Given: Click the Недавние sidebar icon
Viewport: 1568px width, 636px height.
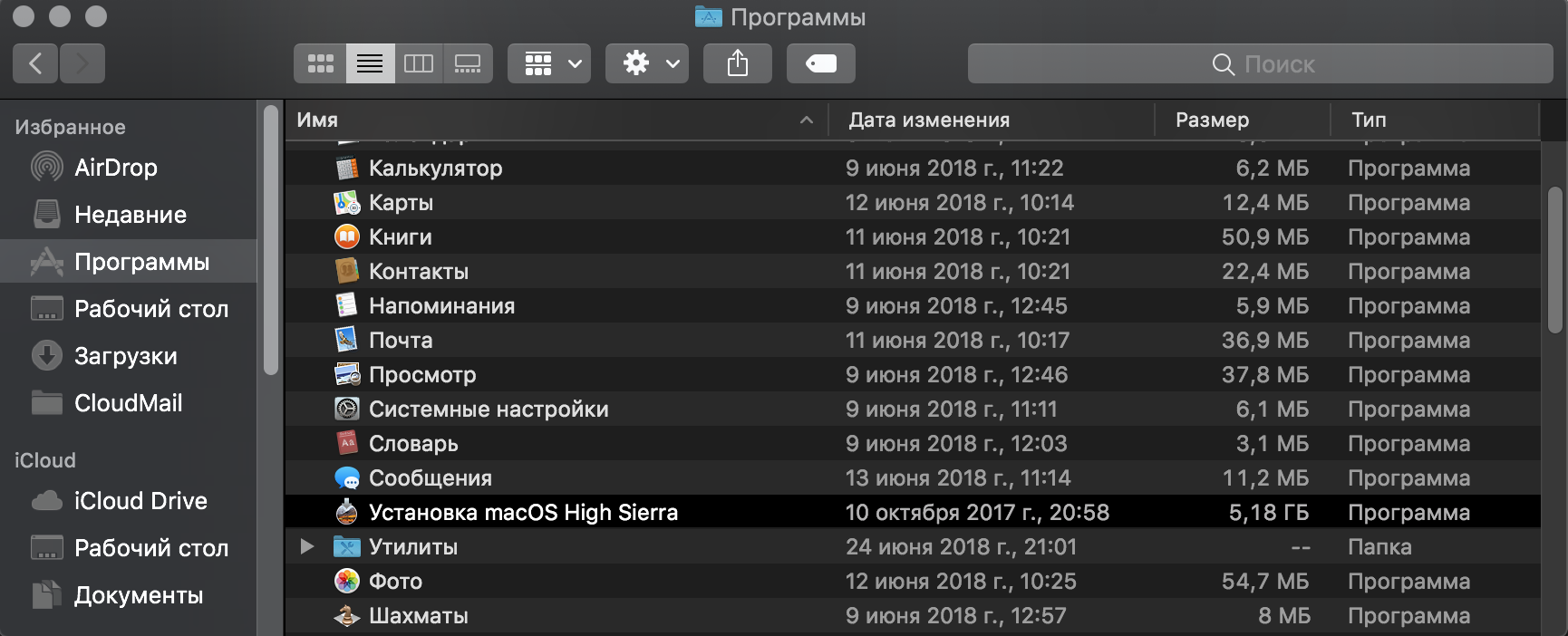Looking at the screenshot, I should tap(47, 214).
